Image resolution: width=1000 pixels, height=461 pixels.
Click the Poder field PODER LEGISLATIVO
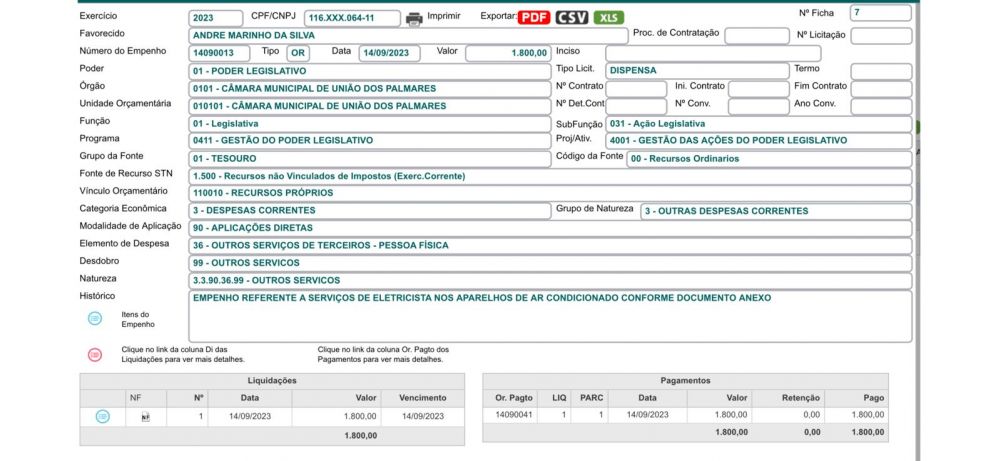369,71
